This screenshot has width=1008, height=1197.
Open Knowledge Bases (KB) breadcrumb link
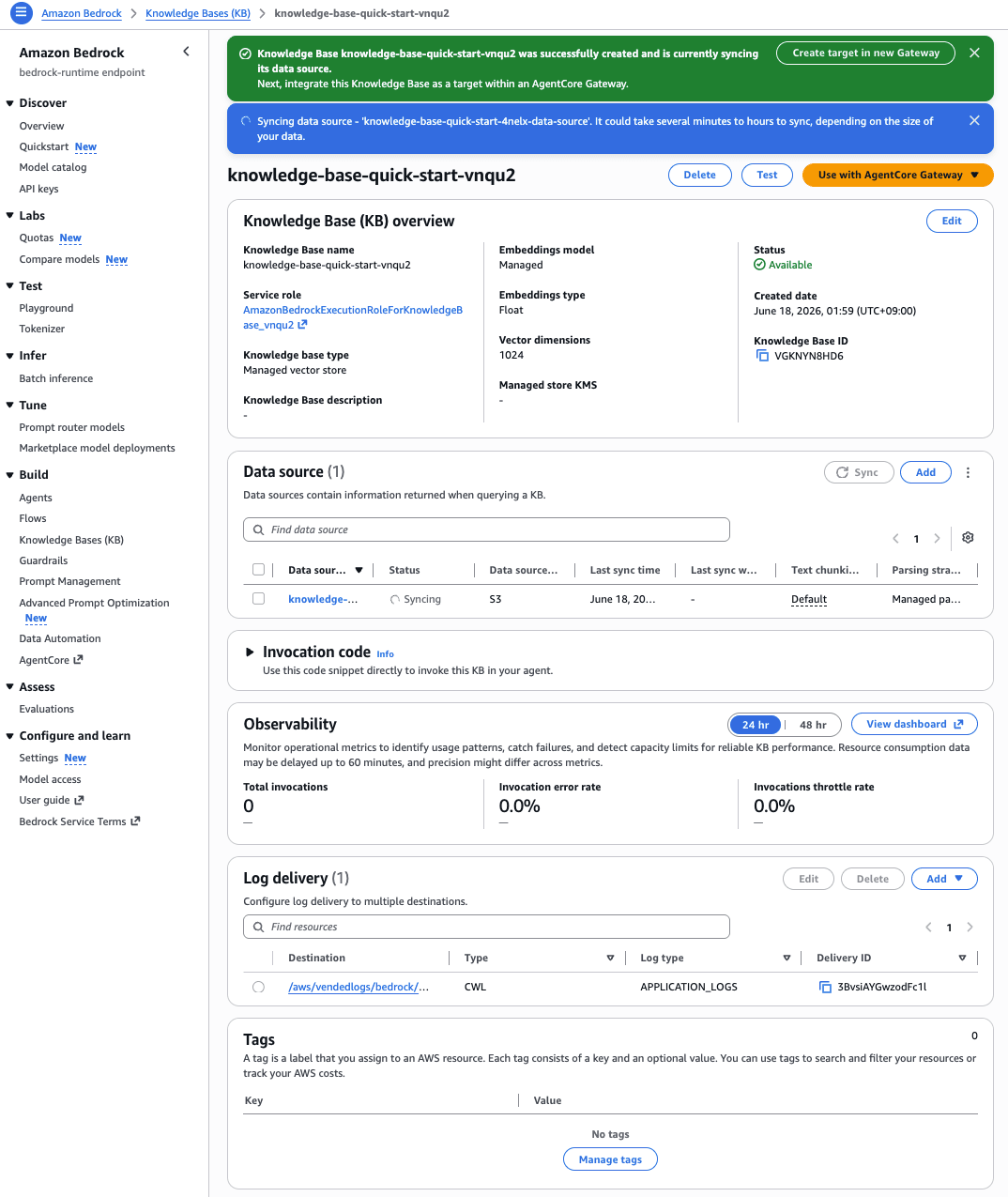198,13
